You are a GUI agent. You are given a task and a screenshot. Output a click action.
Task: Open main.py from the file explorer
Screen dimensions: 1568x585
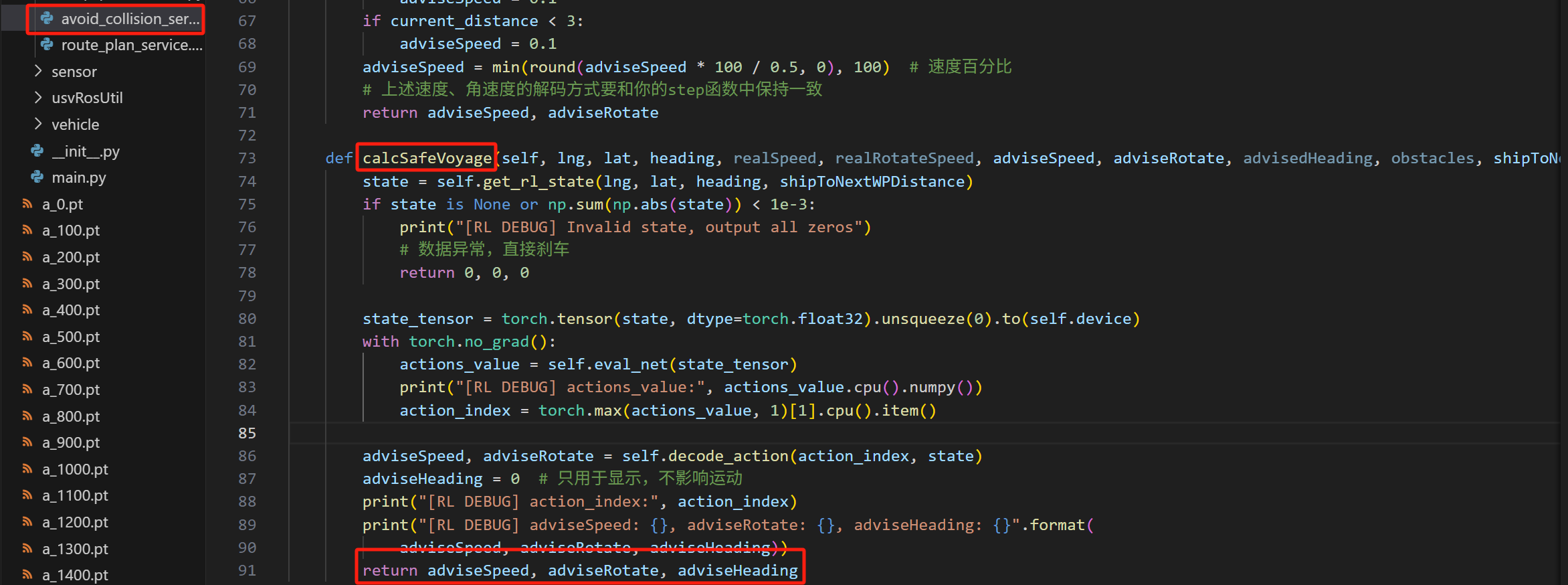pos(79,177)
